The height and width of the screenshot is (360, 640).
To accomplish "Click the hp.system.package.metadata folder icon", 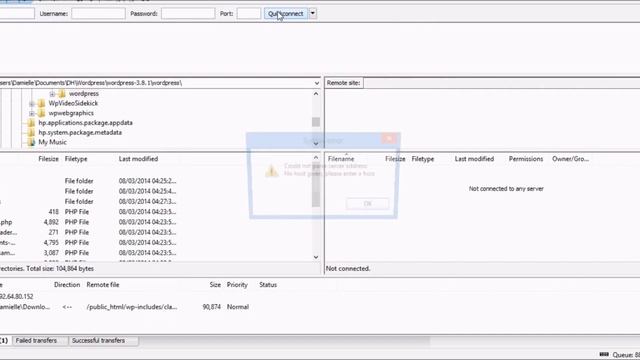I will 31,133.
